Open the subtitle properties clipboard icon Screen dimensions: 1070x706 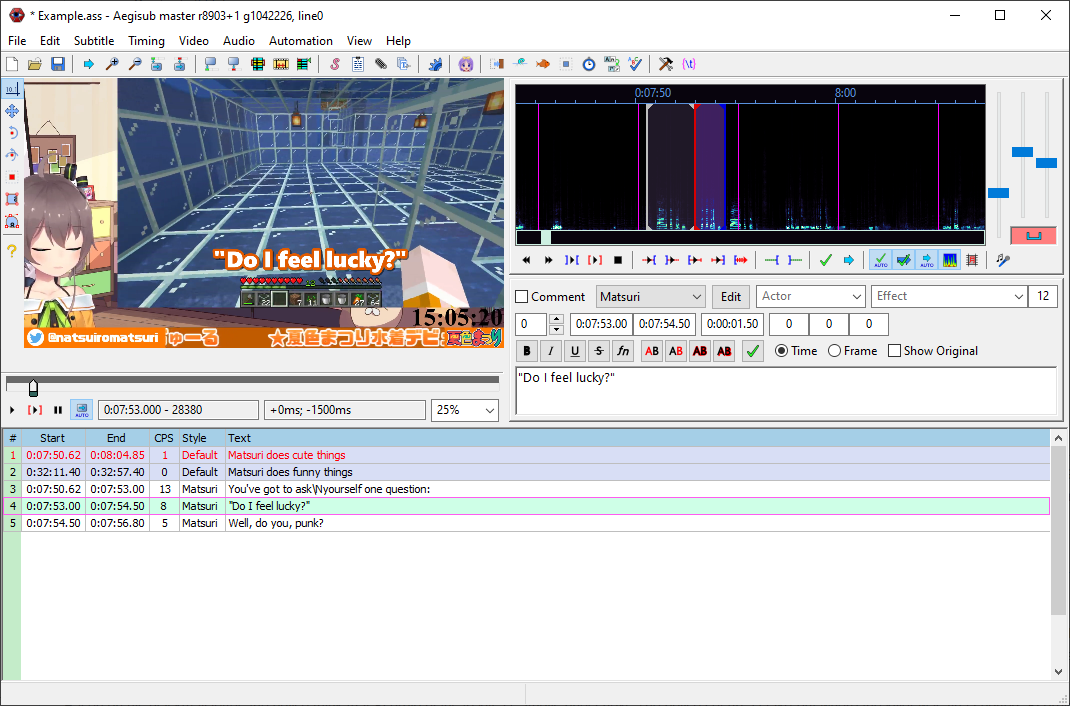coord(358,64)
